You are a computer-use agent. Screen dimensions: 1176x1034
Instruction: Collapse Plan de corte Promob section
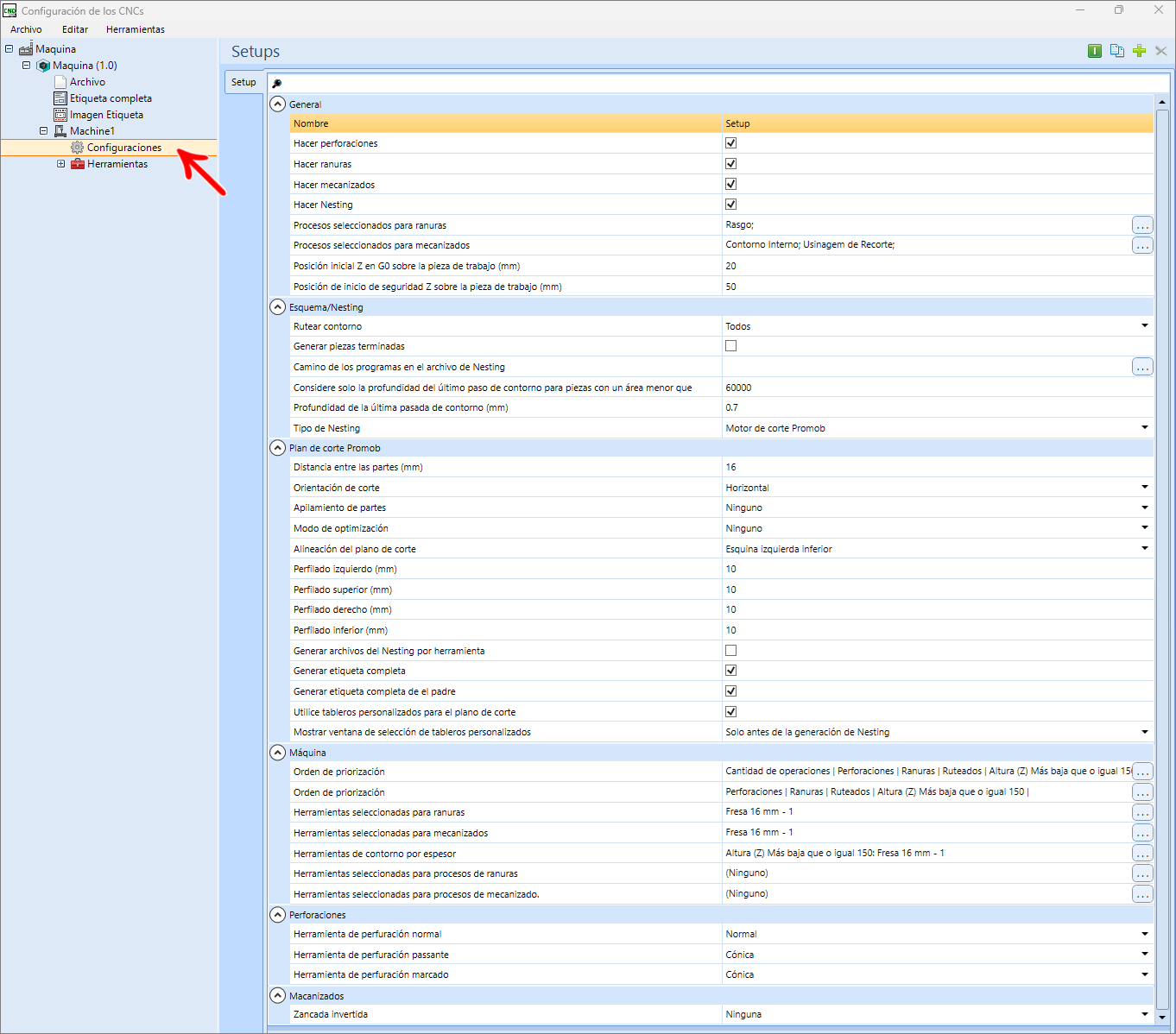tap(277, 448)
